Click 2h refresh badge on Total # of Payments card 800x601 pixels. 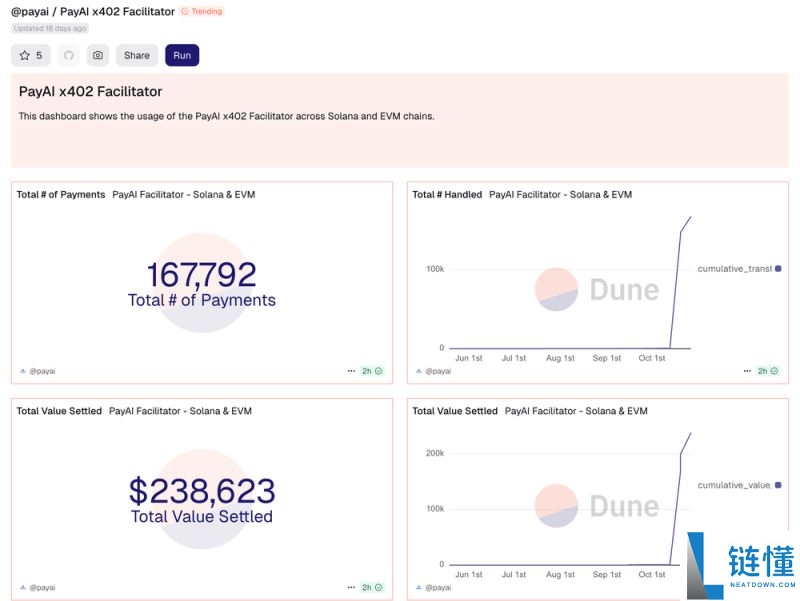point(372,371)
